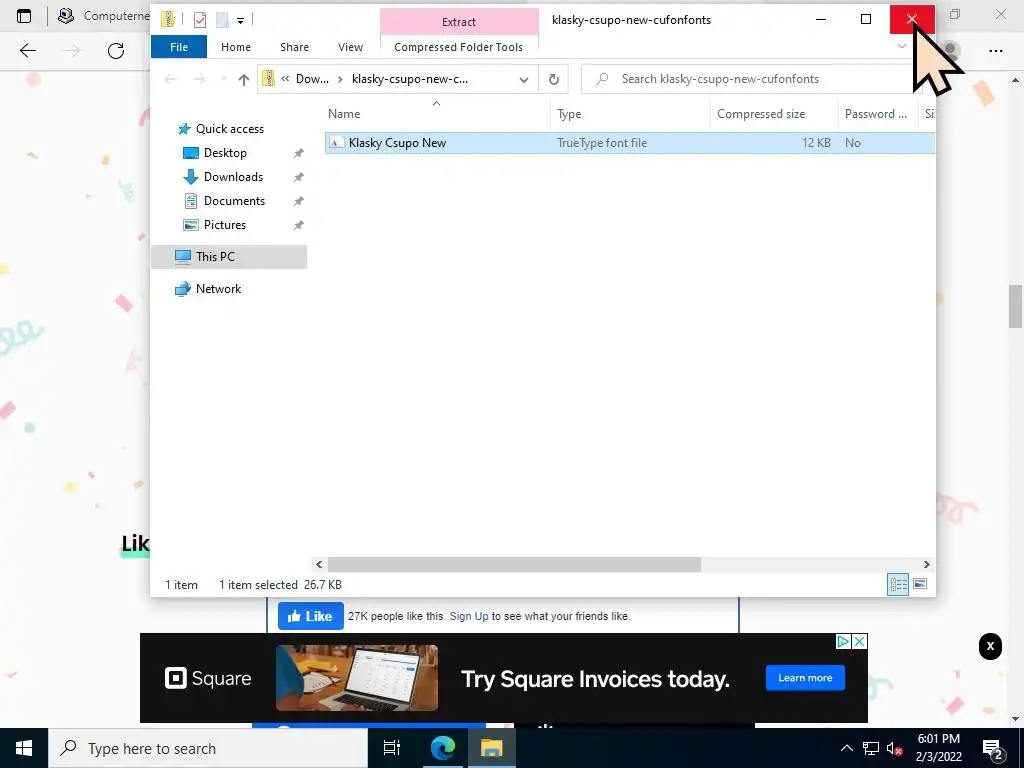The width and height of the screenshot is (1024, 768).
Task: Click the AdChoices triangle icon on ad
Action: click(x=844, y=641)
